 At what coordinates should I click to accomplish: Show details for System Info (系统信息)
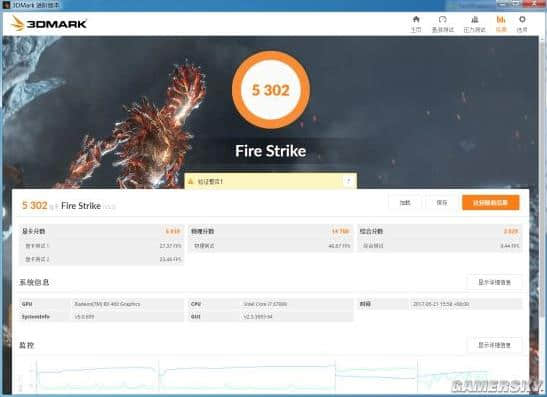tap(494, 283)
